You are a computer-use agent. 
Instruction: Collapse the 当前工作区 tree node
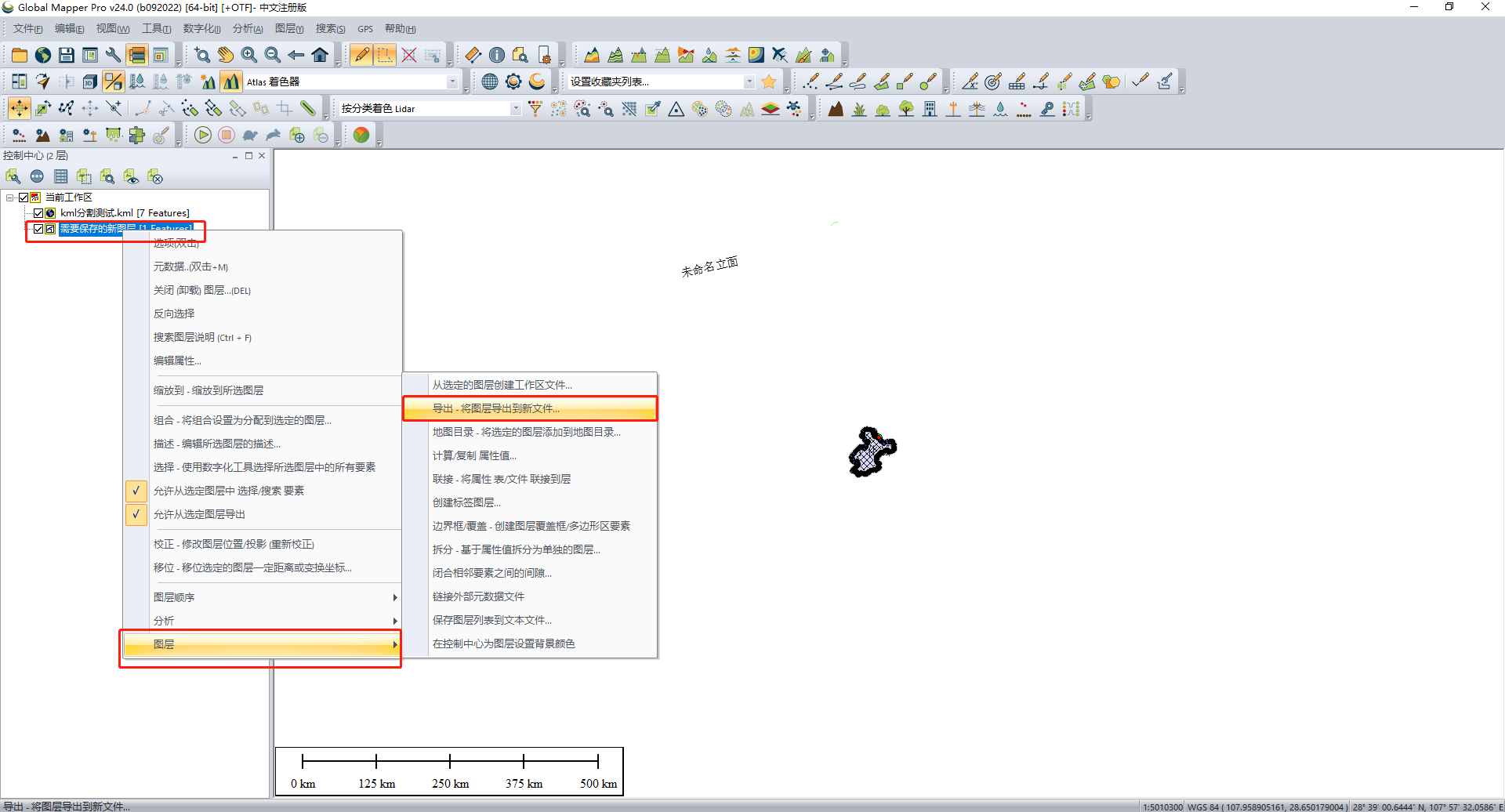pos(10,198)
